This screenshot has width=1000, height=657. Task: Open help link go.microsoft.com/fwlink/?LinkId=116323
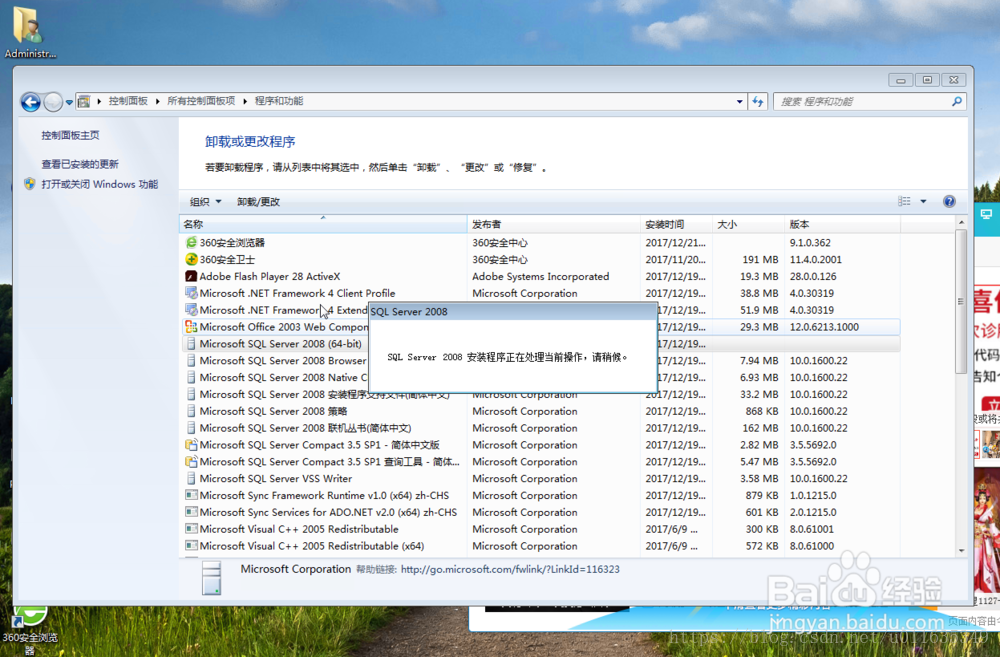[510, 569]
